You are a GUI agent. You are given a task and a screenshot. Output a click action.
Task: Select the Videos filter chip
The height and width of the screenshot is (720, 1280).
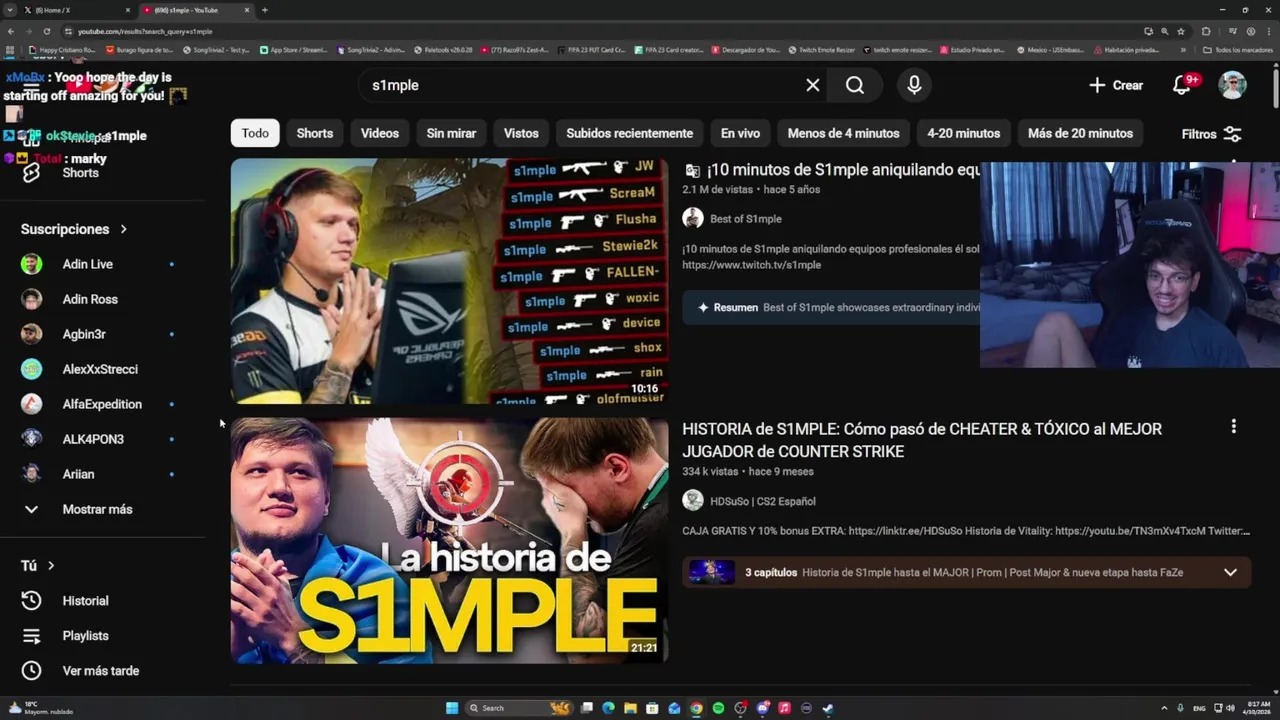[379, 133]
